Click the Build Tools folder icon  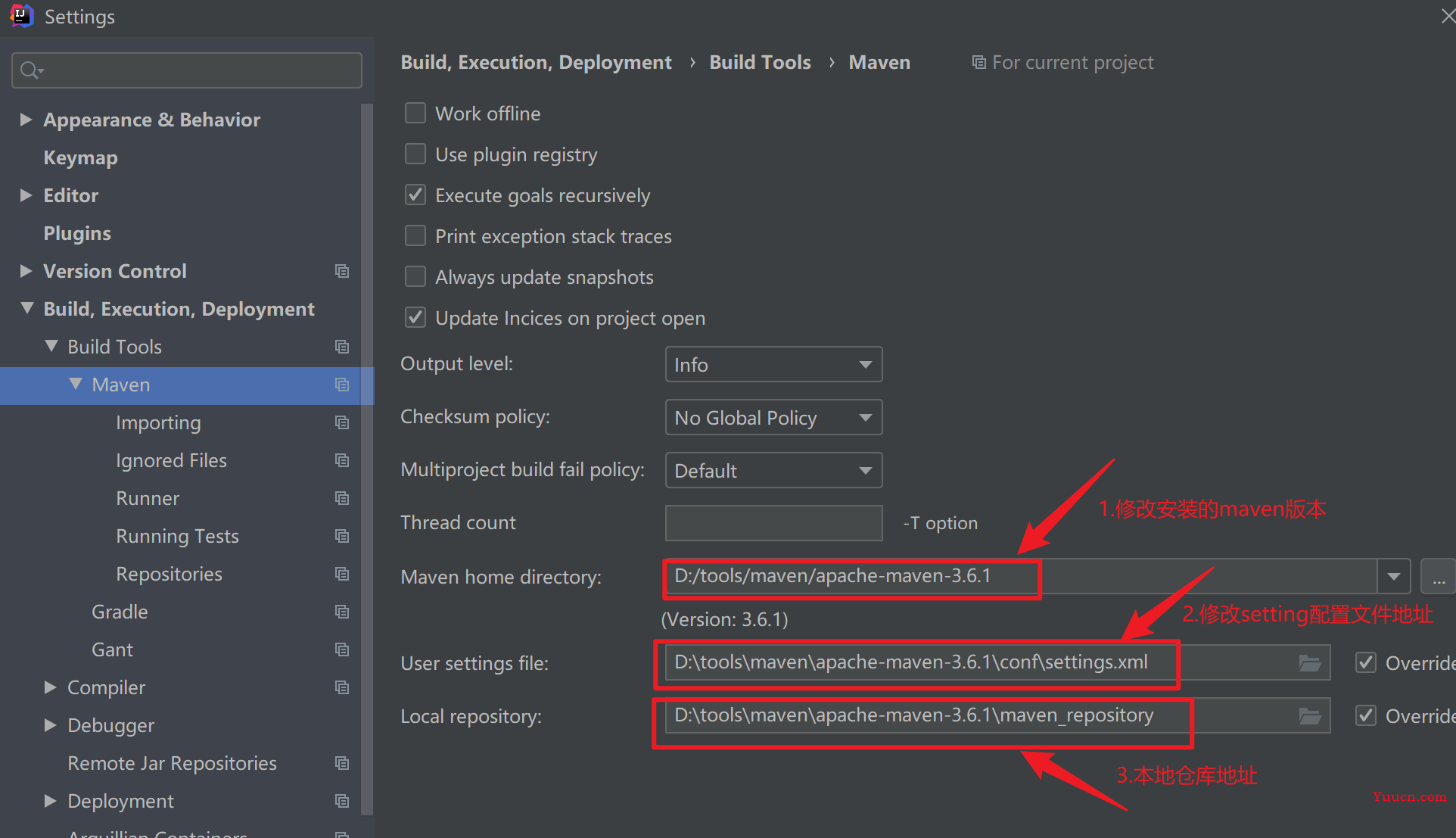coord(340,345)
